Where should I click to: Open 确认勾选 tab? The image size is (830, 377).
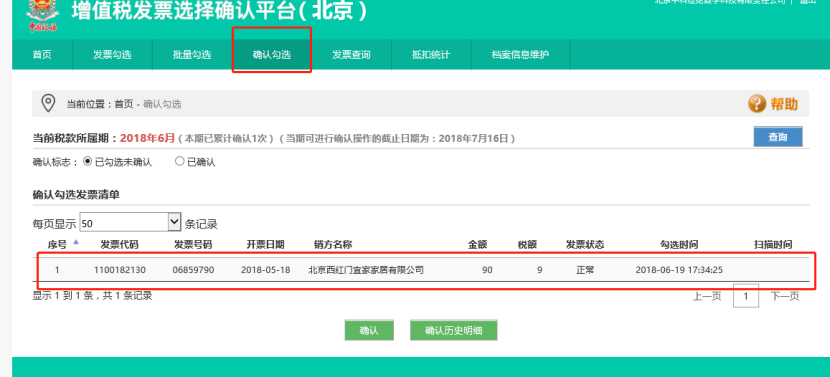pyautogui.click(x=272, y=55)
